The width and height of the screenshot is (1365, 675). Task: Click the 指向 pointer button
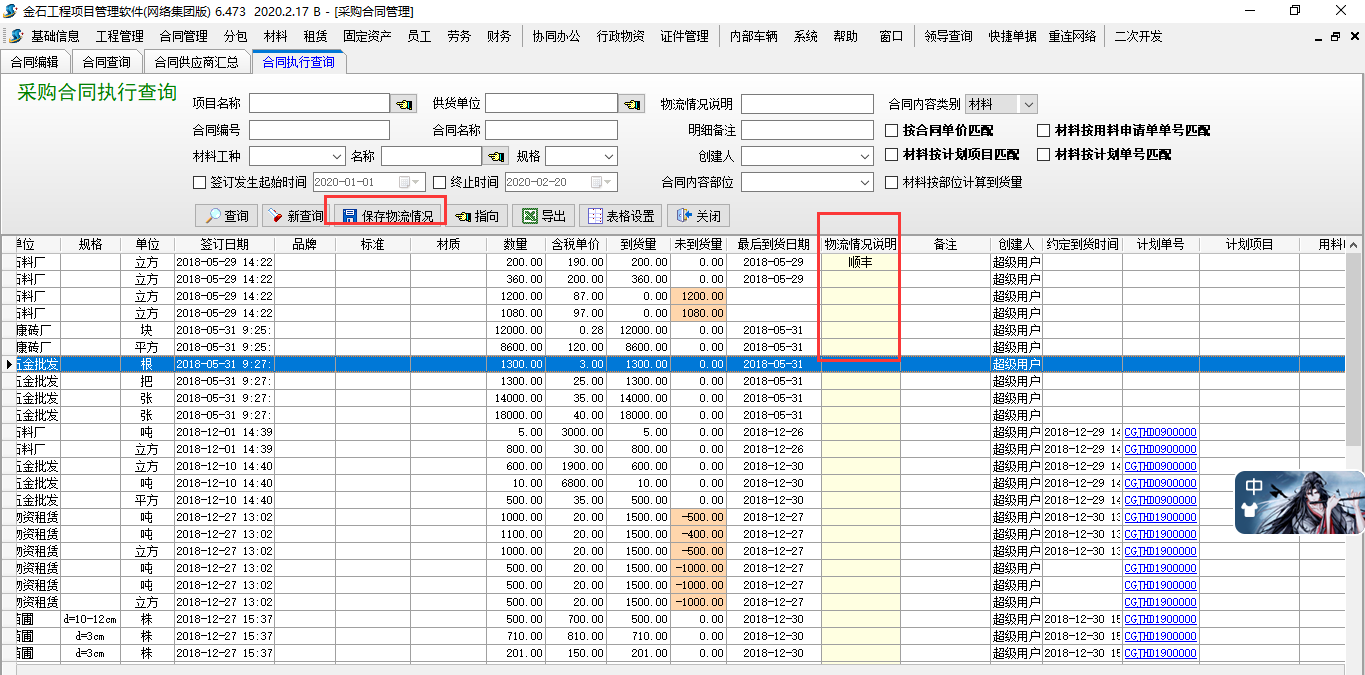[x=477, y=216]
